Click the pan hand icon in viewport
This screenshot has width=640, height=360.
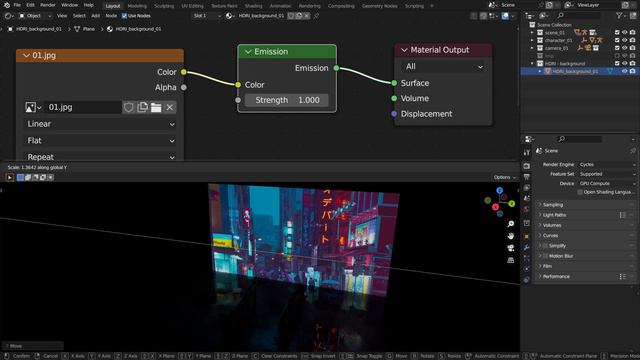(511, 236)
